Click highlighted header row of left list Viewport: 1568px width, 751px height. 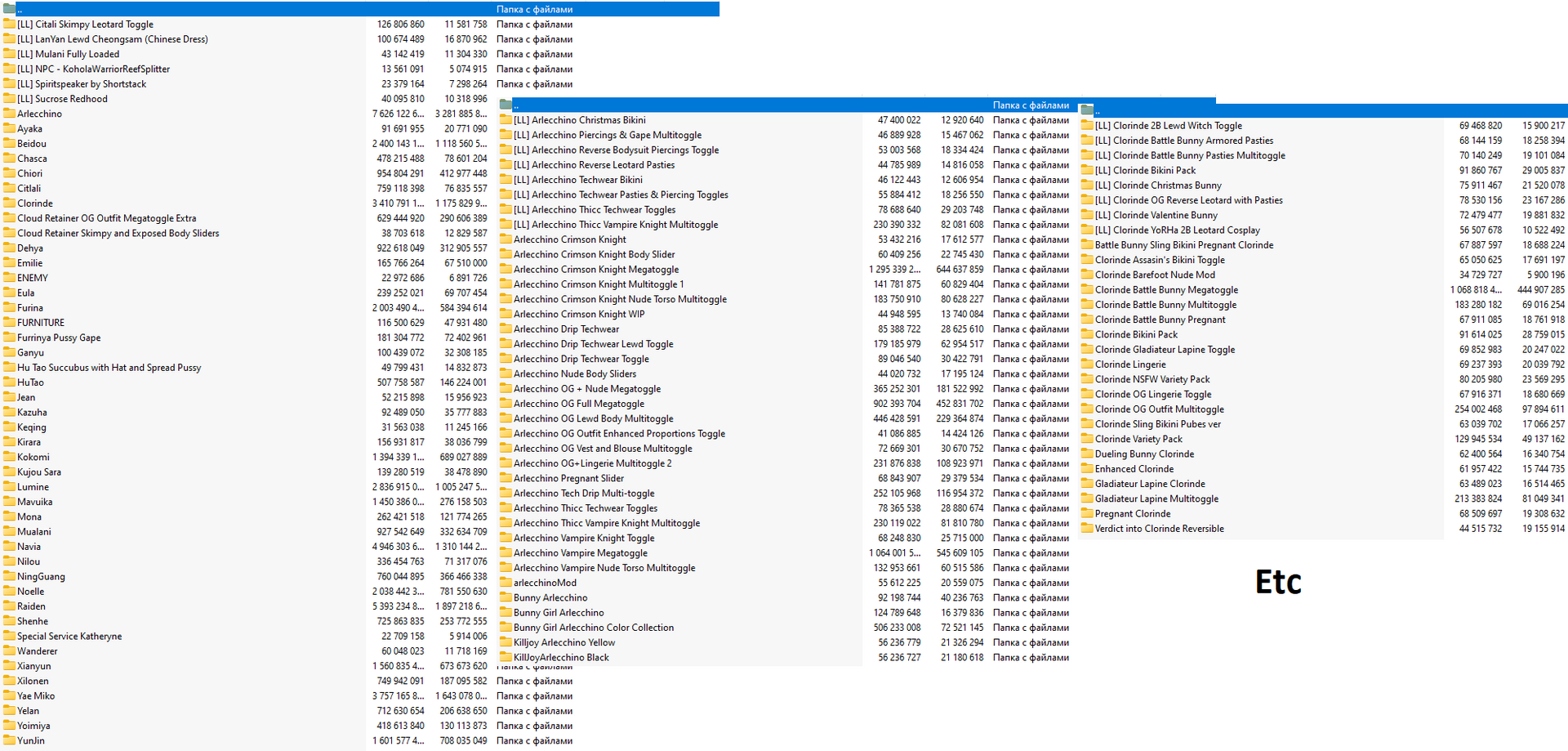point(360,9)
